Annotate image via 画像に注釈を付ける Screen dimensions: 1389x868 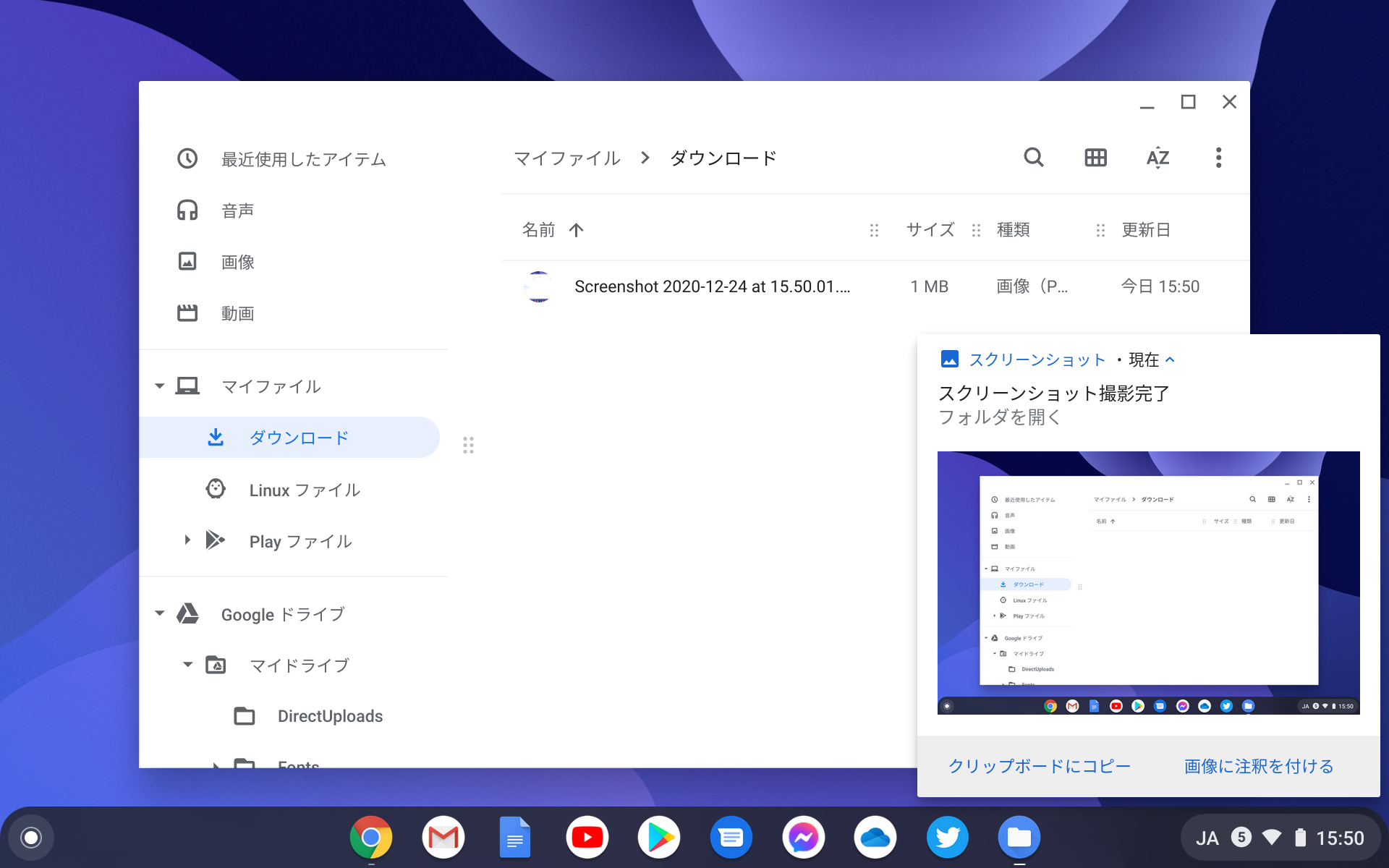click(x=1259, y=765)
